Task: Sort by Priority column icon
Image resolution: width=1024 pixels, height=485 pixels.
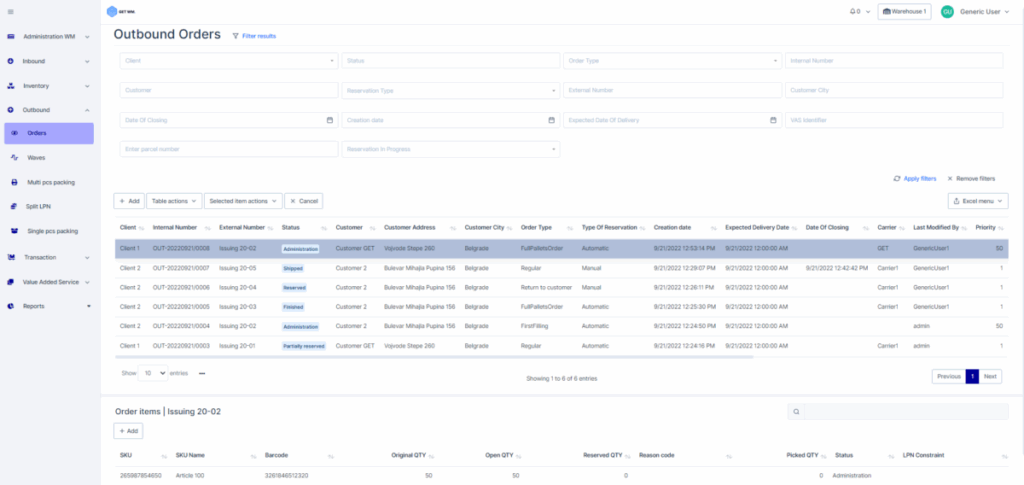Action: pos(1000,228)
